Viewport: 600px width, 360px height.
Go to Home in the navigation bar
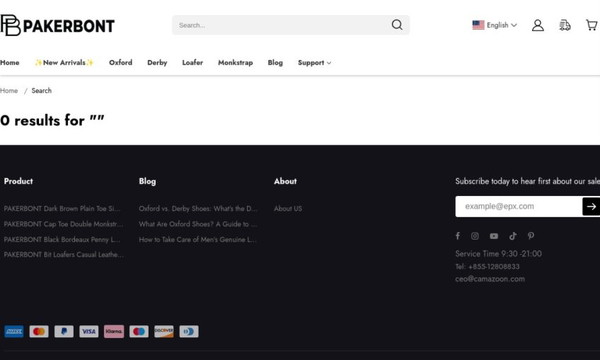point(10,63)
